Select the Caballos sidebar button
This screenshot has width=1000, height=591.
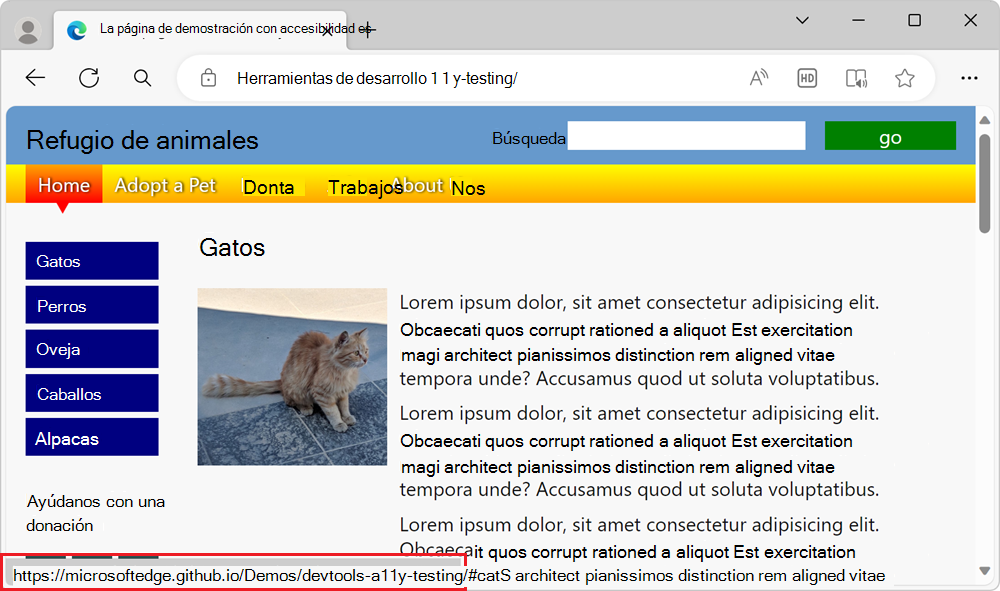click(91, 393)
